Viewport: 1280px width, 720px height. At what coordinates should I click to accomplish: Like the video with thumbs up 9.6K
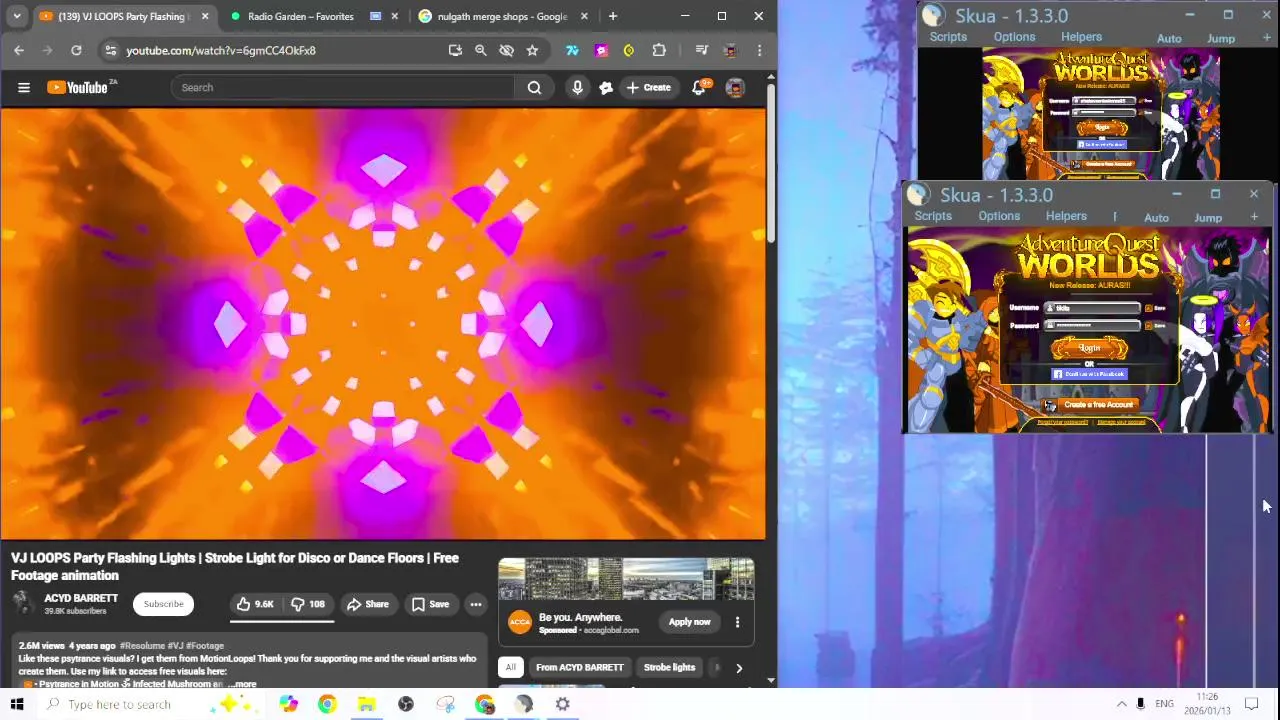pos(255,604)
